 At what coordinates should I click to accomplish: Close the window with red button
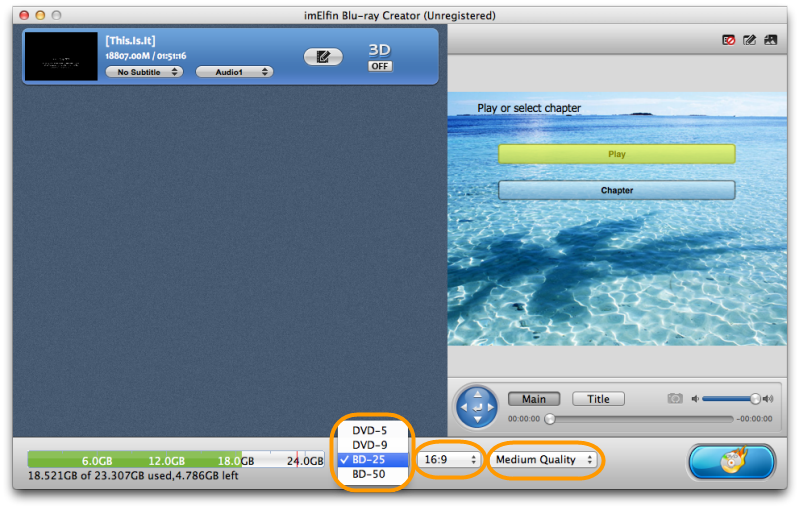point(24,15)
